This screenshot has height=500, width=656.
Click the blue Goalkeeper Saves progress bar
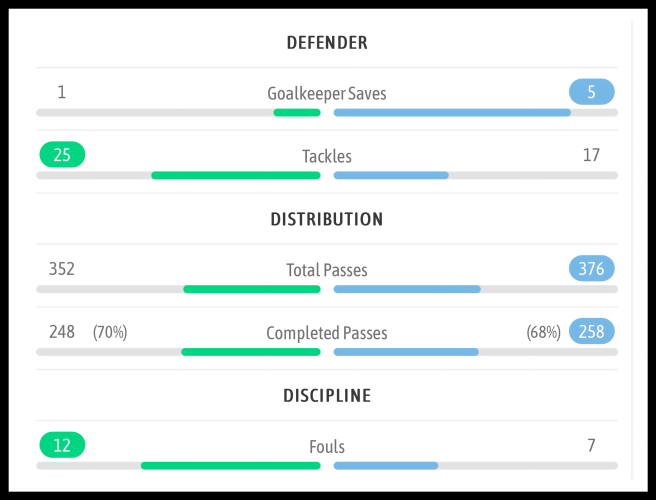(x=452, y=113)
